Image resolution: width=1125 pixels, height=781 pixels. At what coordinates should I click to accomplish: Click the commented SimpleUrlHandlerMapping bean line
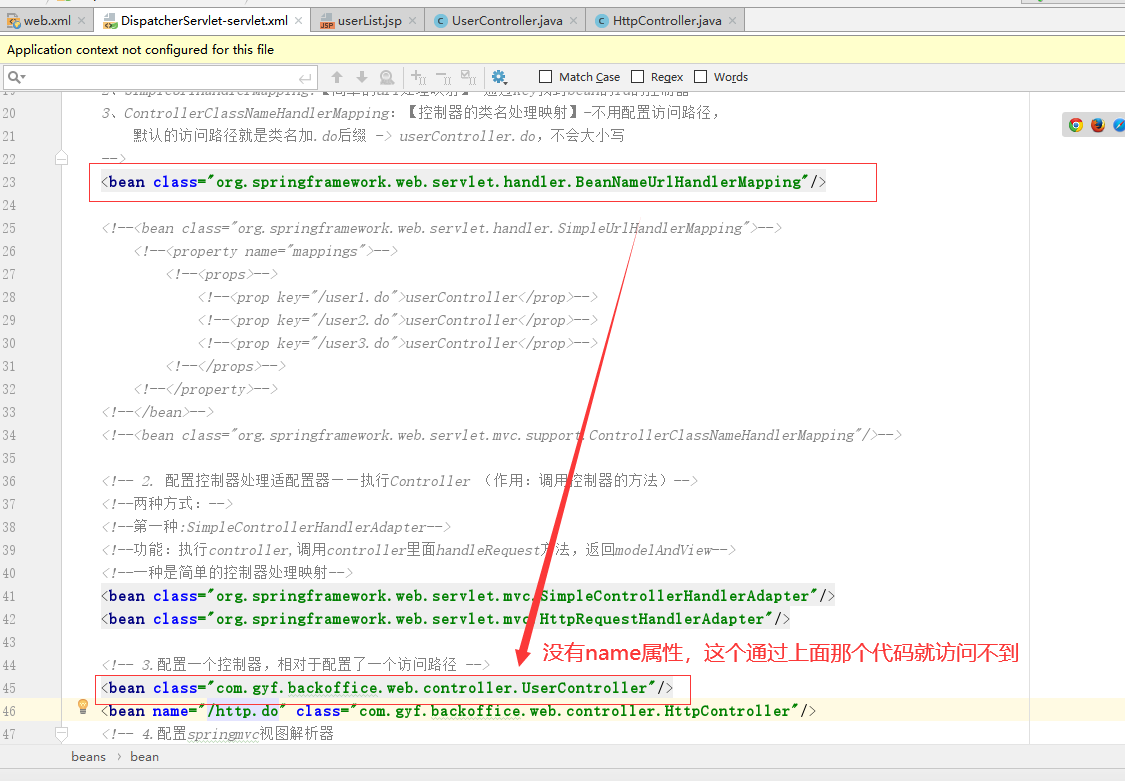(x=441, y=228)
